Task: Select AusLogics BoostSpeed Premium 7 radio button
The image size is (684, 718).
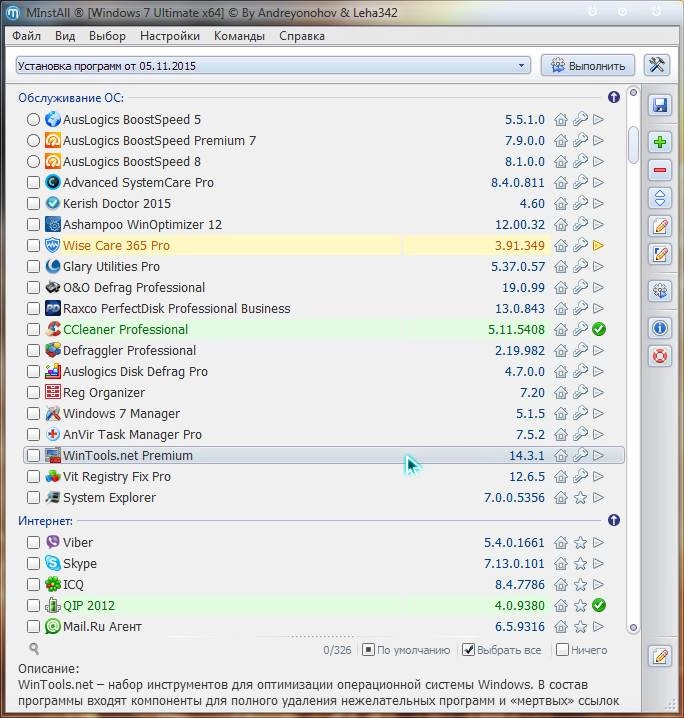Action: pos(33,141)
